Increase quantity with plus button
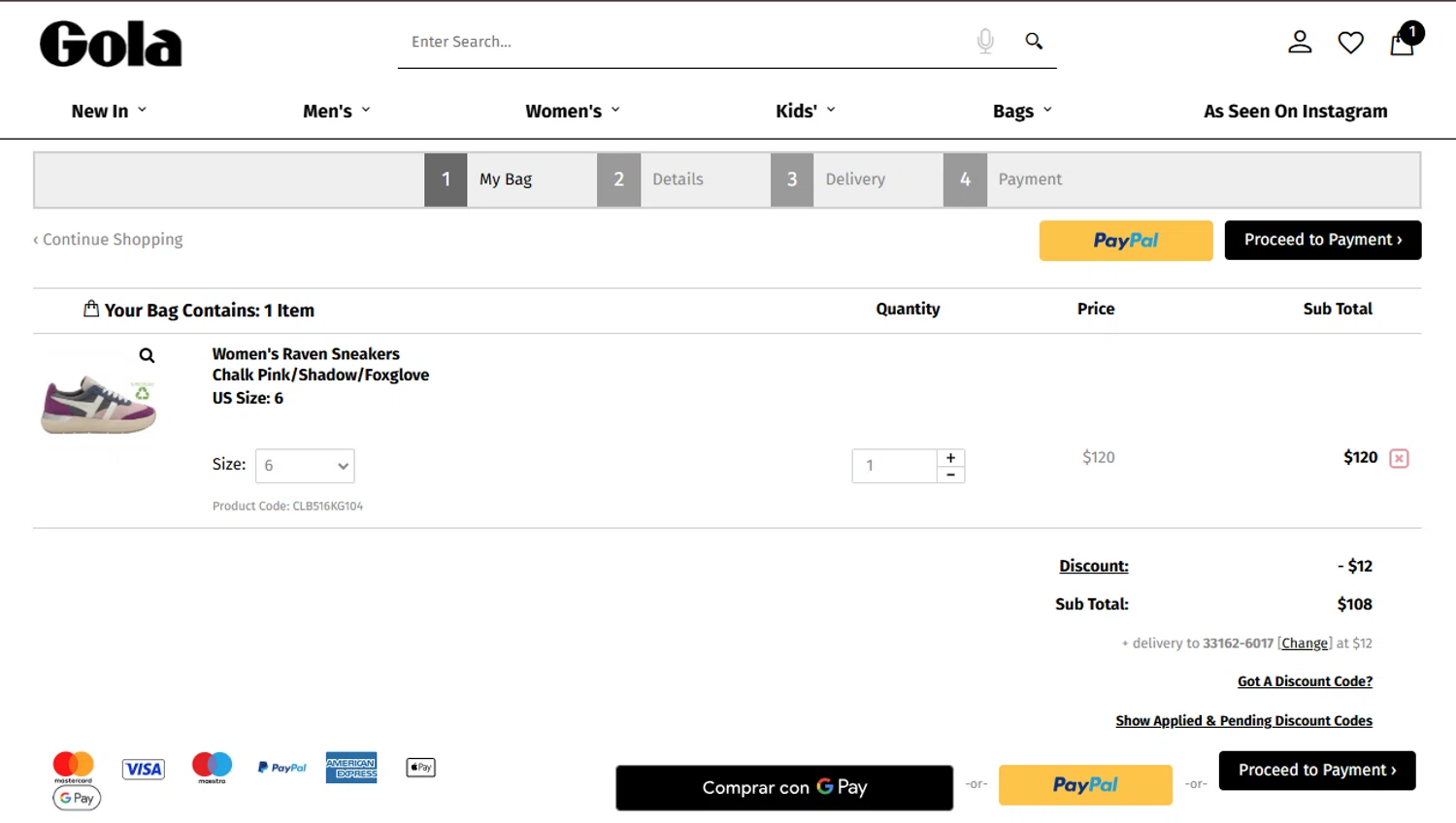Screen dimensions: 1456x823 950,457
